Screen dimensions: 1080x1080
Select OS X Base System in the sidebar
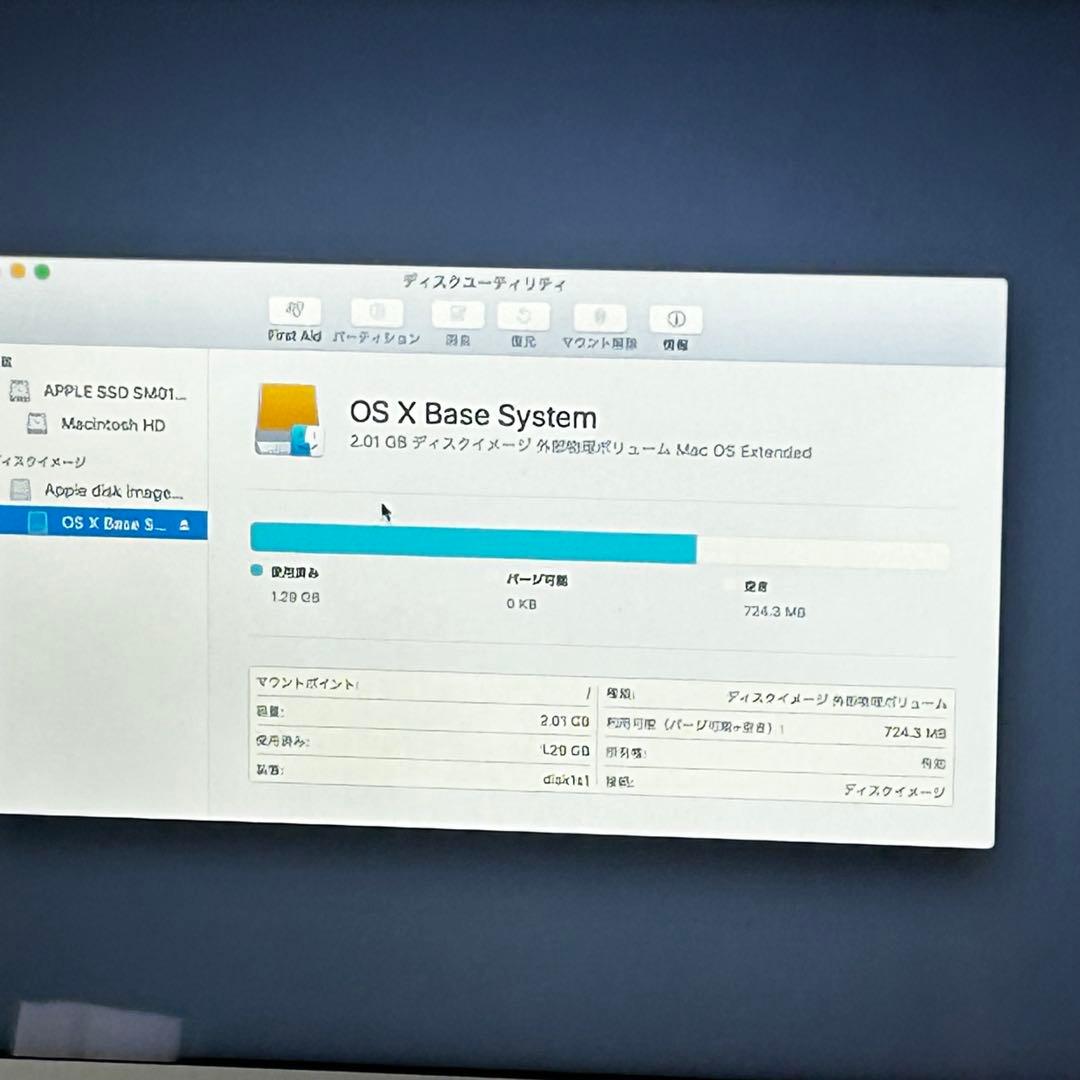103,524
